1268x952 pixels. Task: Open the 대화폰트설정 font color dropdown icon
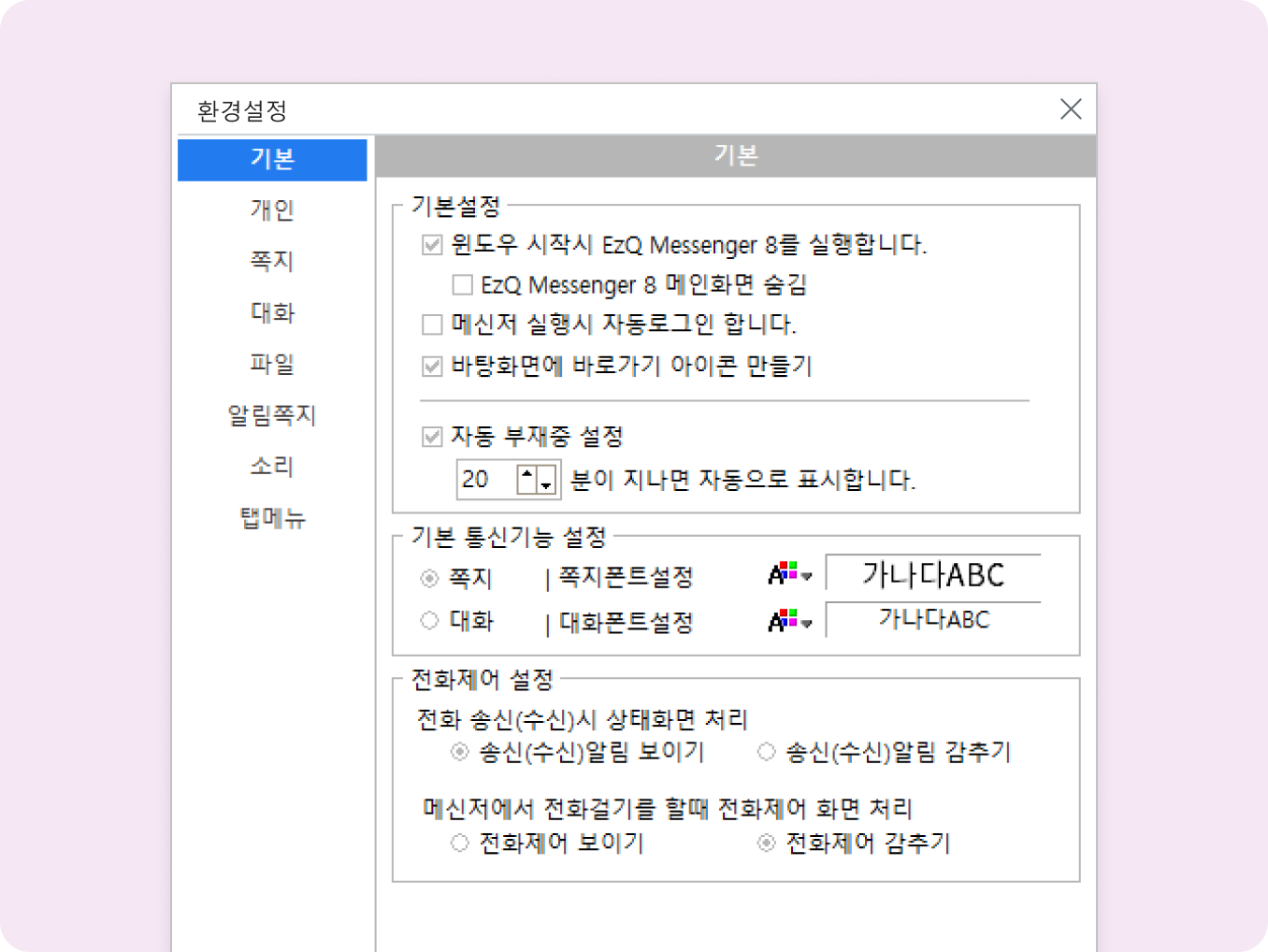[789, 620]
